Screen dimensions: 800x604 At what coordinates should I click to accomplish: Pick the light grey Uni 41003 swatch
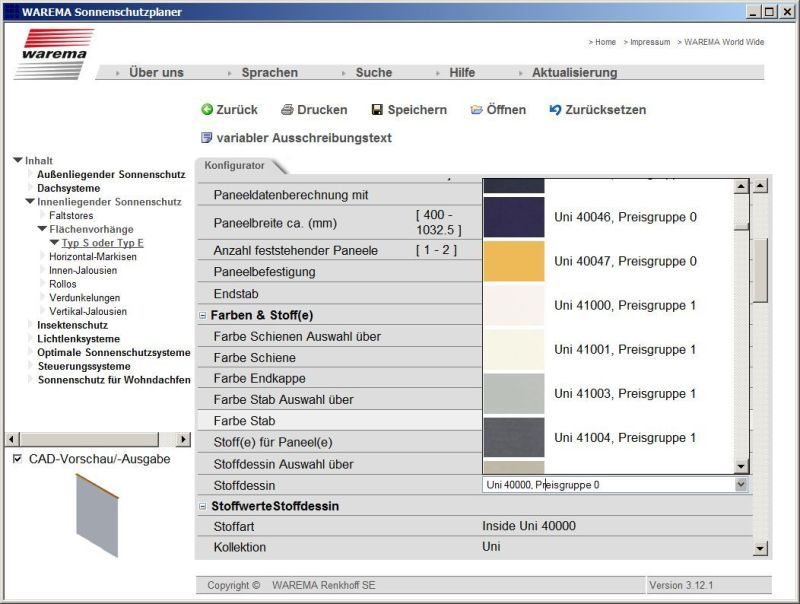point(514,393)
